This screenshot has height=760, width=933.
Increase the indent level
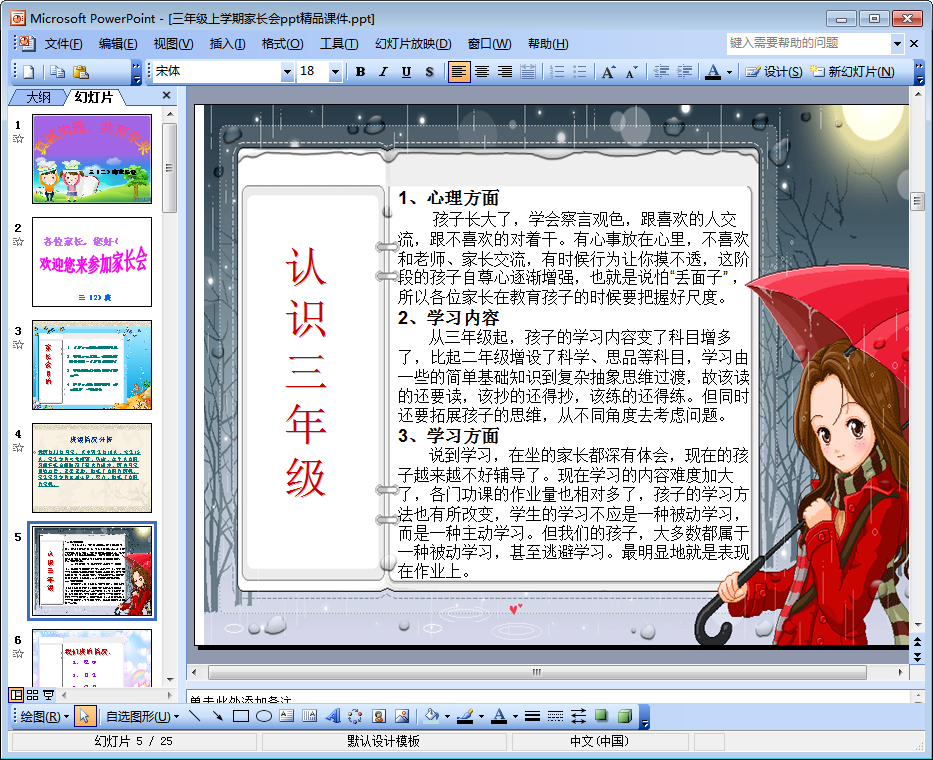tap(684, 72)
